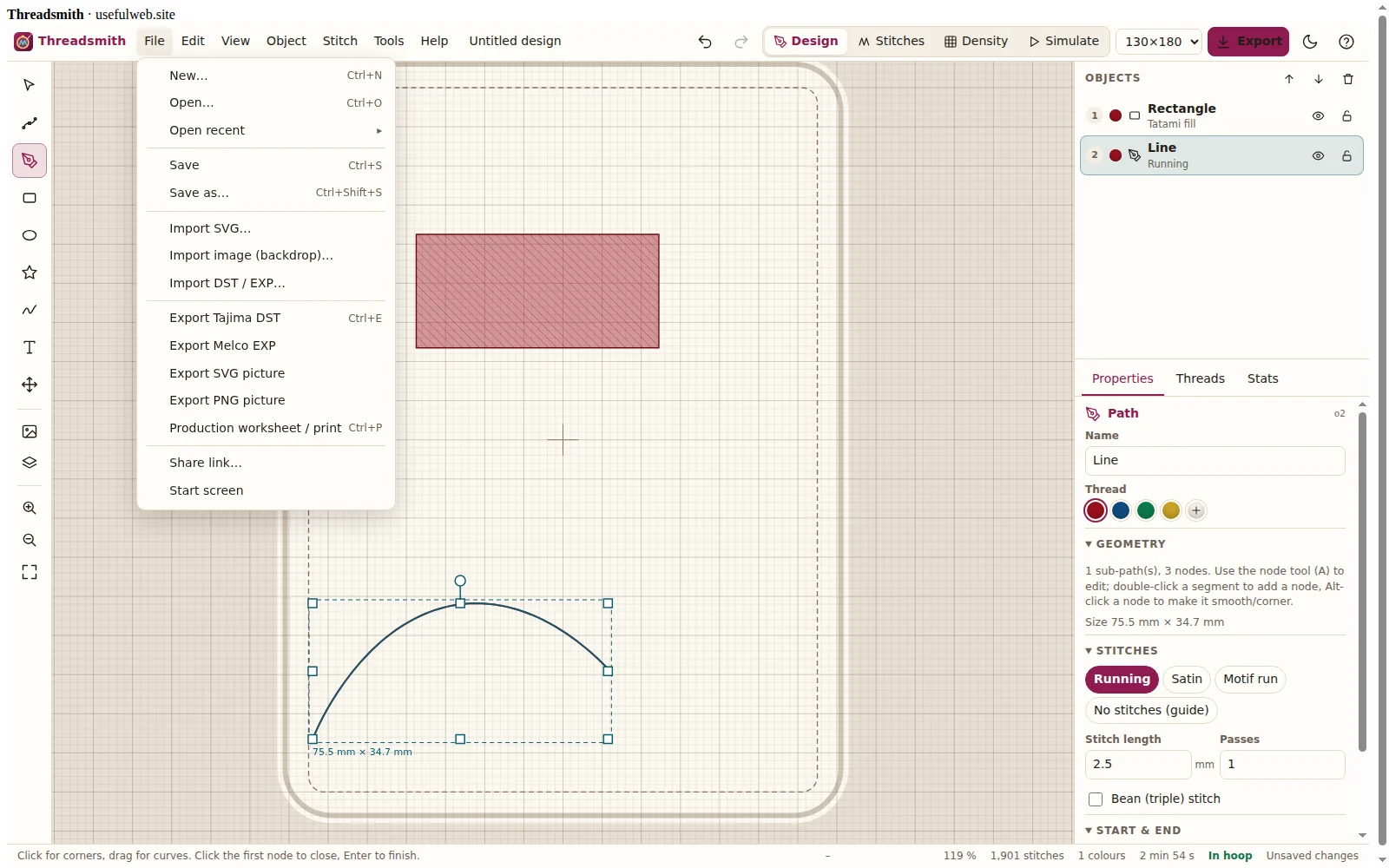Click the zoom in magnifier icon
This screenshot has height=868, width=1389.
pos(30,508)
